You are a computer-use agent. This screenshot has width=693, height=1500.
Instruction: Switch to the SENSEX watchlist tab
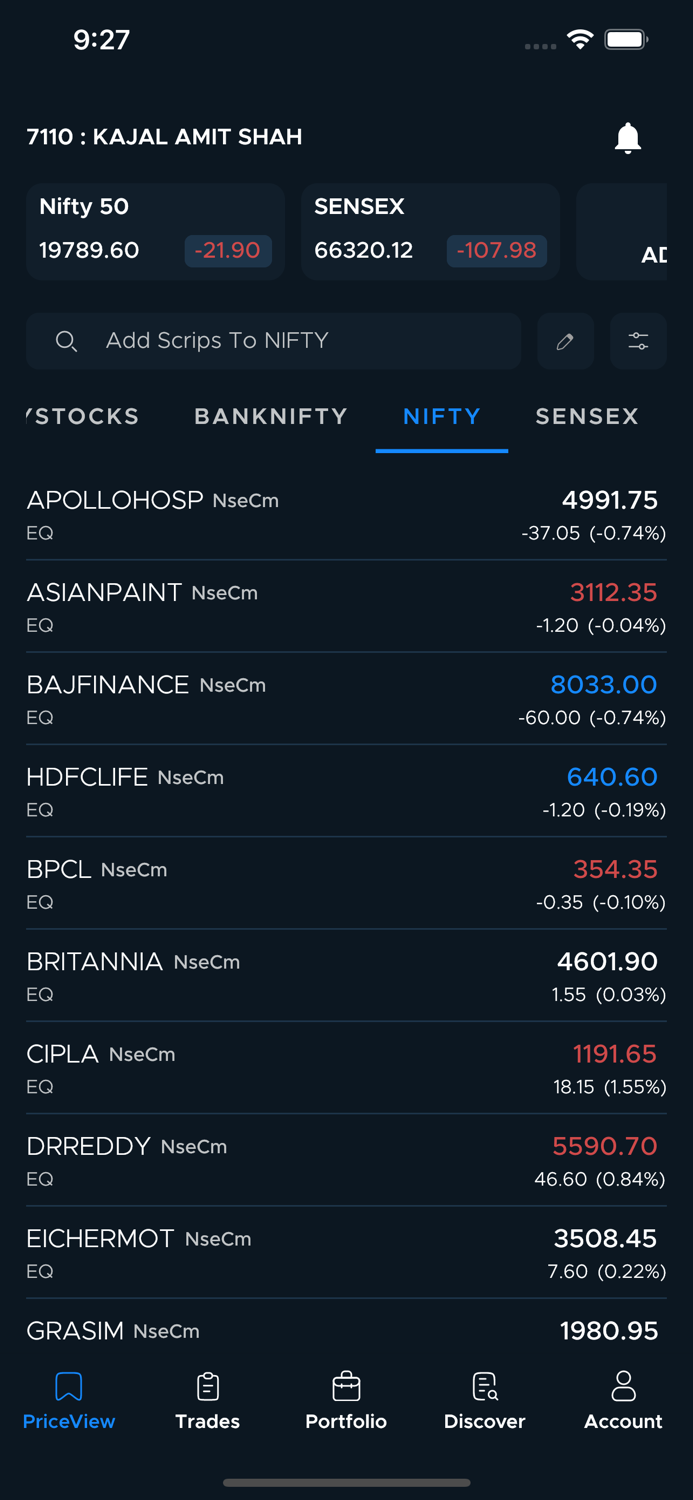(x=587, y=417)
